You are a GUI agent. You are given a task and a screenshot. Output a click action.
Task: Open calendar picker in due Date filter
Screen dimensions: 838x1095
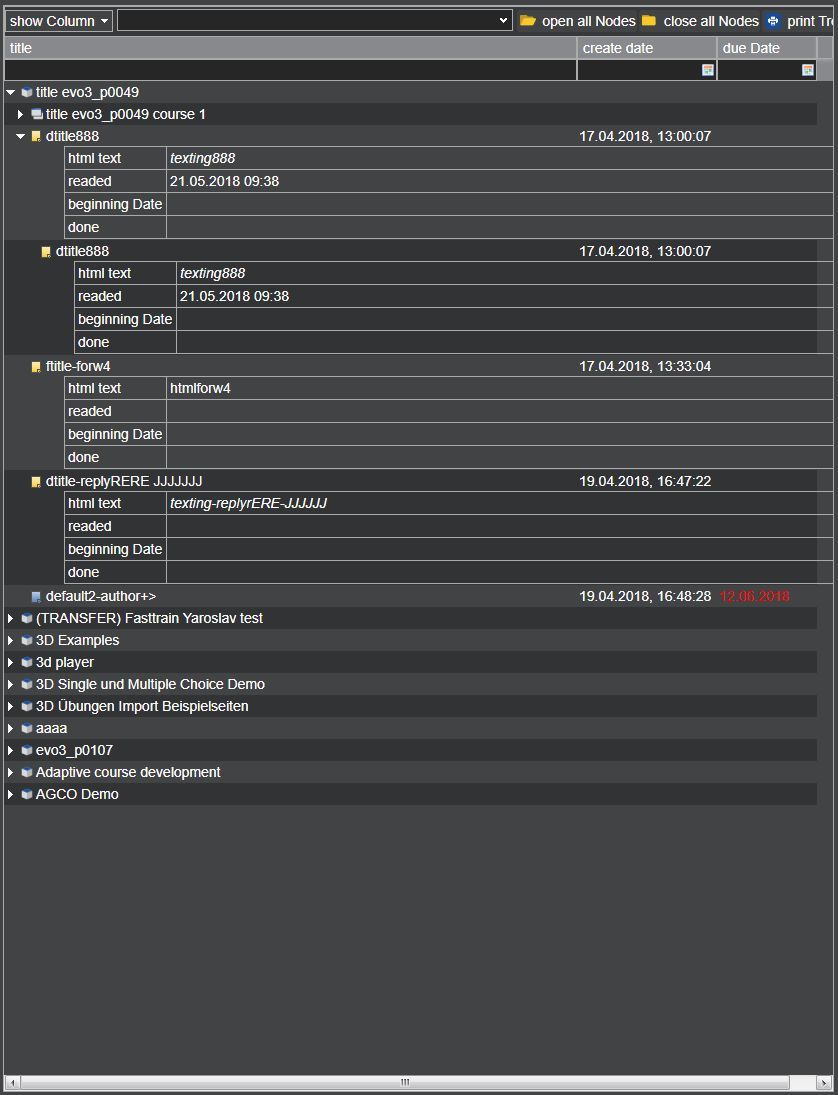(808, 70)
